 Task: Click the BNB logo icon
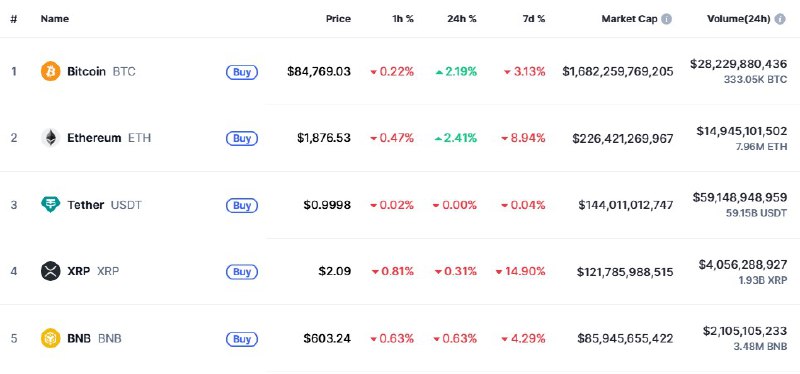click(x=51, y=338)
